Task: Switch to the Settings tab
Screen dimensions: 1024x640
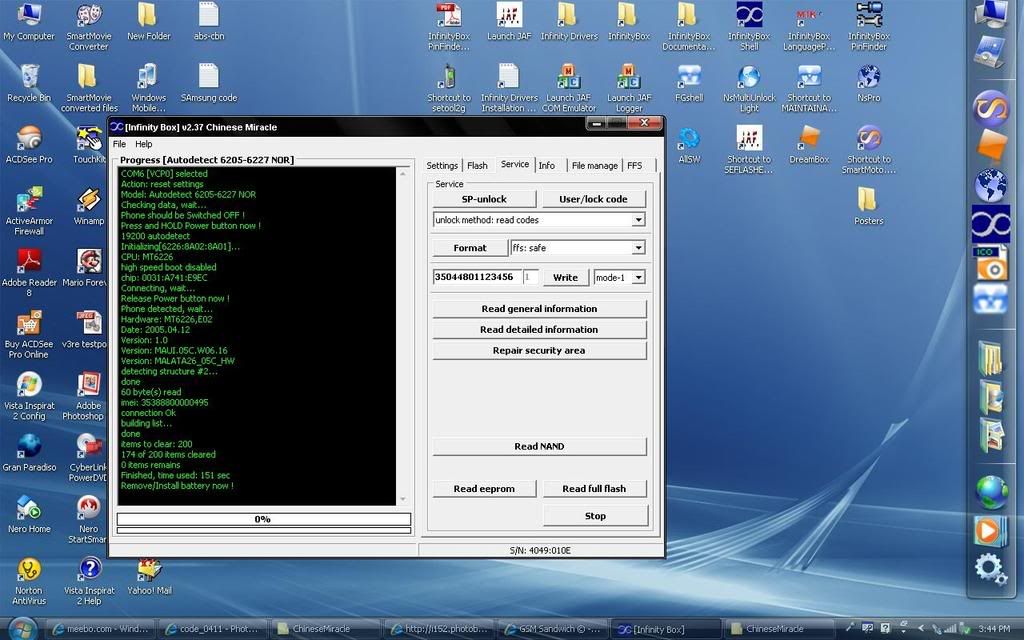Action: coord(442,166)
